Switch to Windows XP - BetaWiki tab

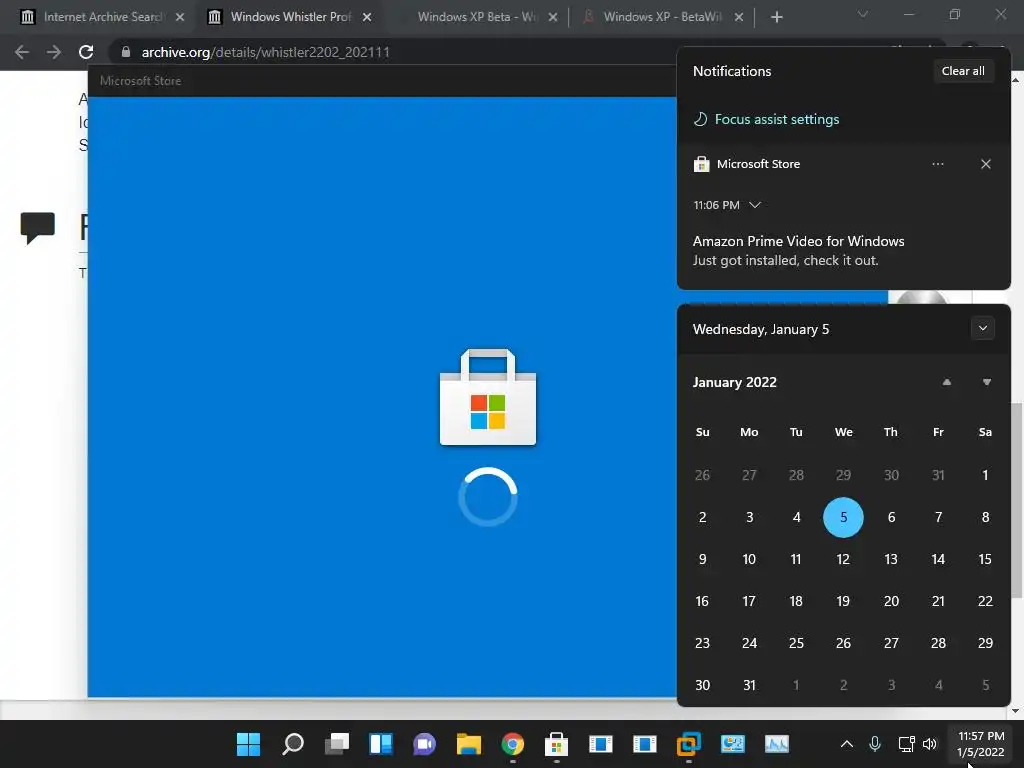[662, 17]
